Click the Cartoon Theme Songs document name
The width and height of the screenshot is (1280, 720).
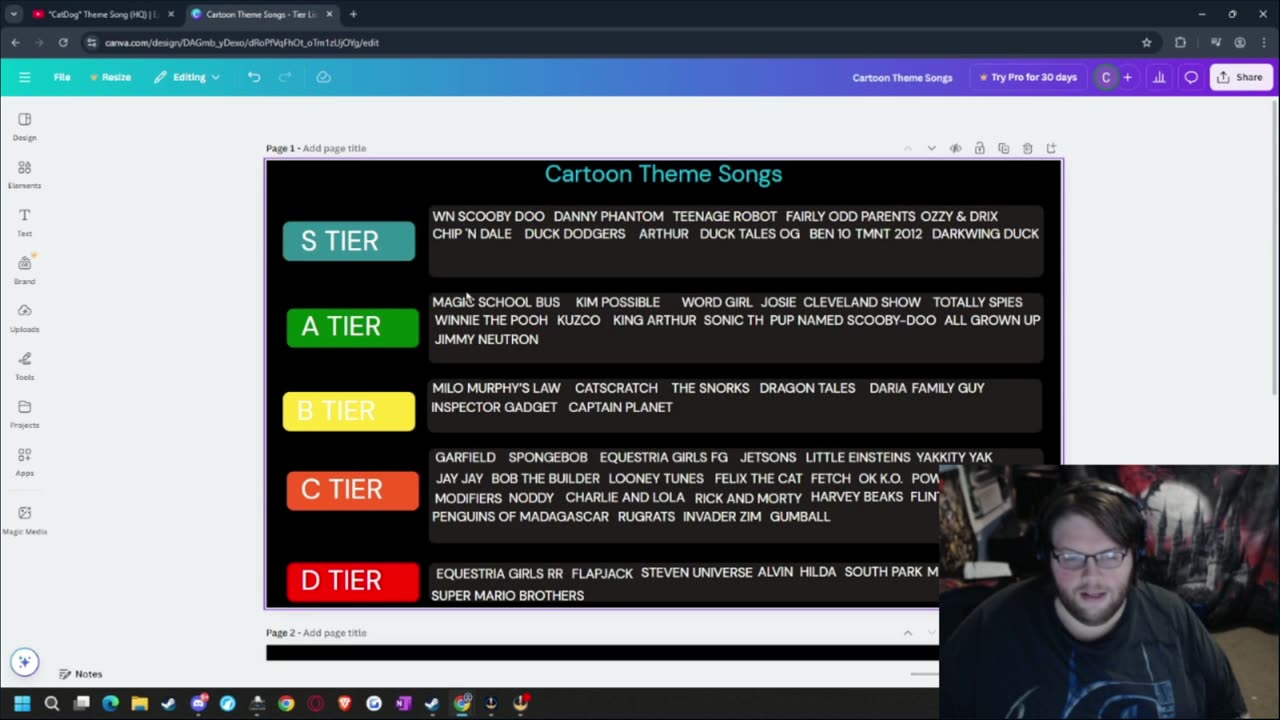point(902,77)
